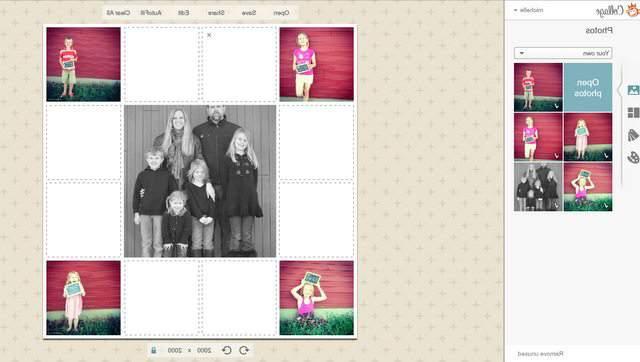Open the Layouts grid icon in sidebar
Screen dimensions: 640x362
pyautogui.click(x=633, y=112)
